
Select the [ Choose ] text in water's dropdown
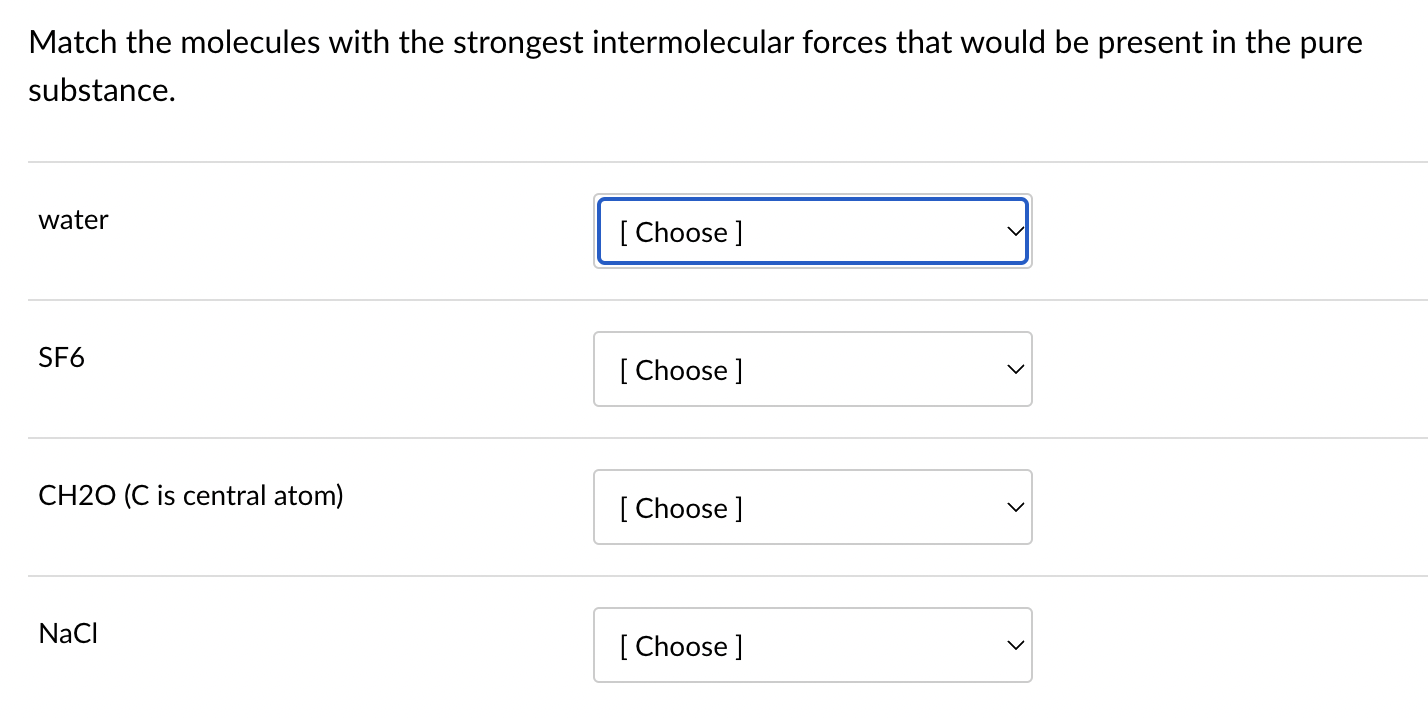[680, 231]
